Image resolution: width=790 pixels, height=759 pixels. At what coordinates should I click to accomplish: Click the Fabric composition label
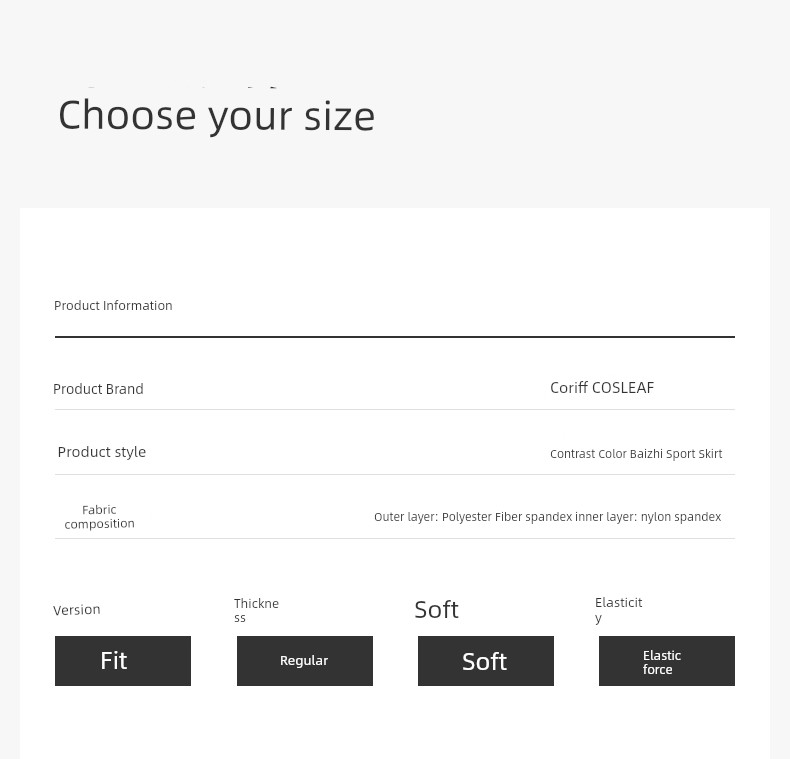[99, 517]
